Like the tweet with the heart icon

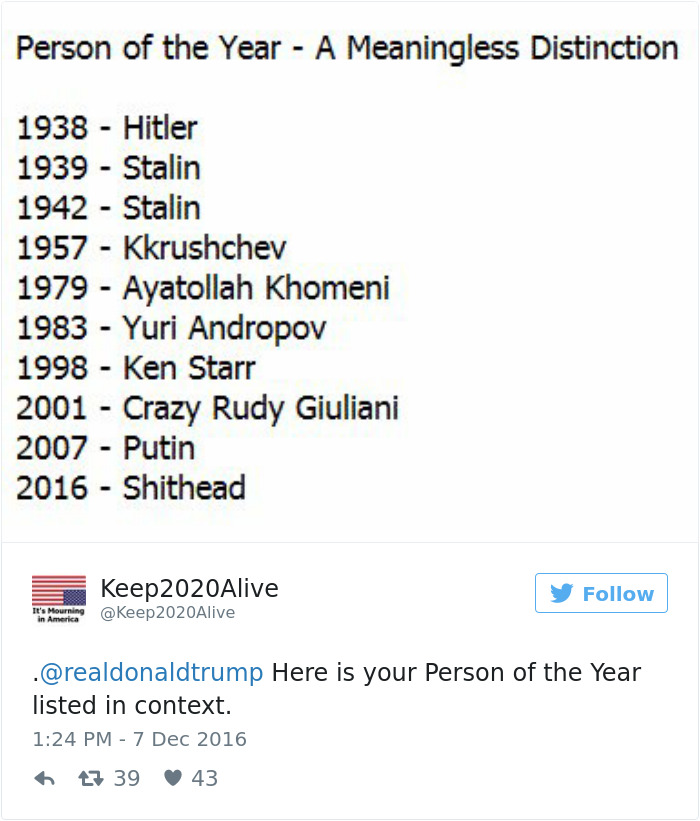pyautogui.click(x=173, y=778)
